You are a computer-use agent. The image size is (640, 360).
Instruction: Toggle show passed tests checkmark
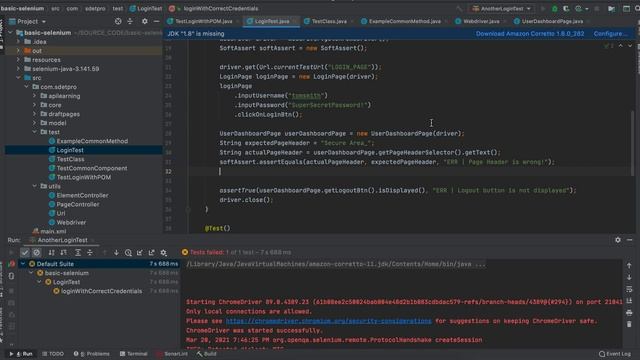pos(25,253)
